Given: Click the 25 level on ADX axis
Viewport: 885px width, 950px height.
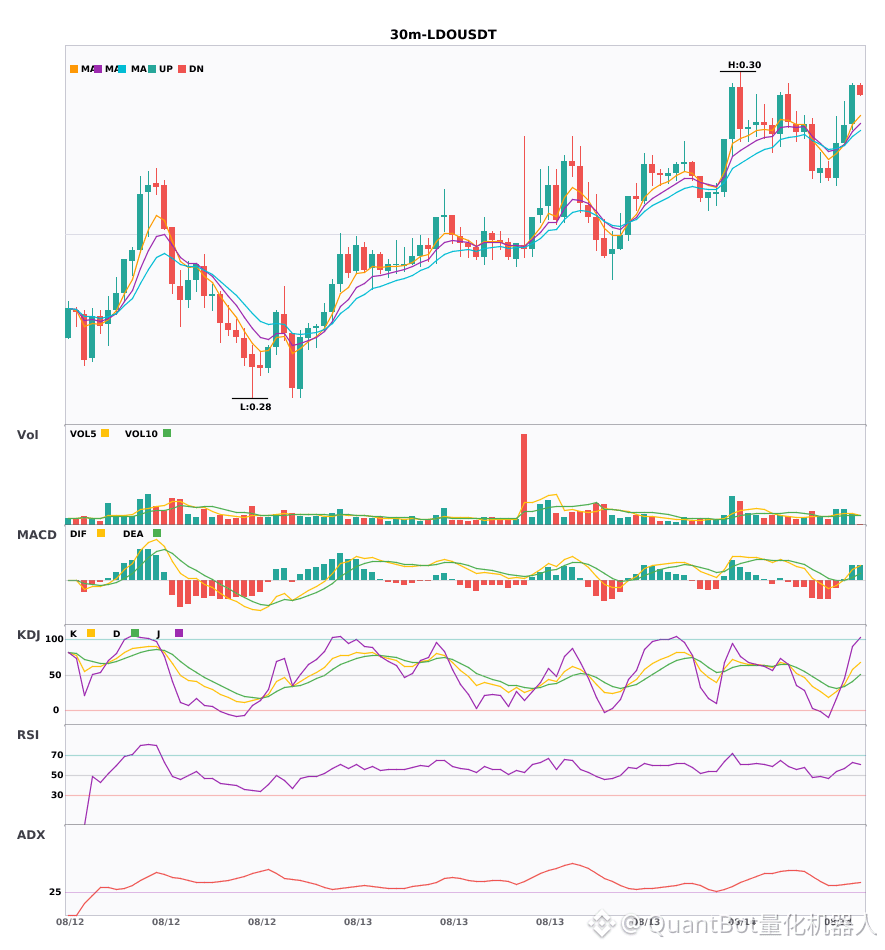Looking at the screenshot, I should point(55,892).
